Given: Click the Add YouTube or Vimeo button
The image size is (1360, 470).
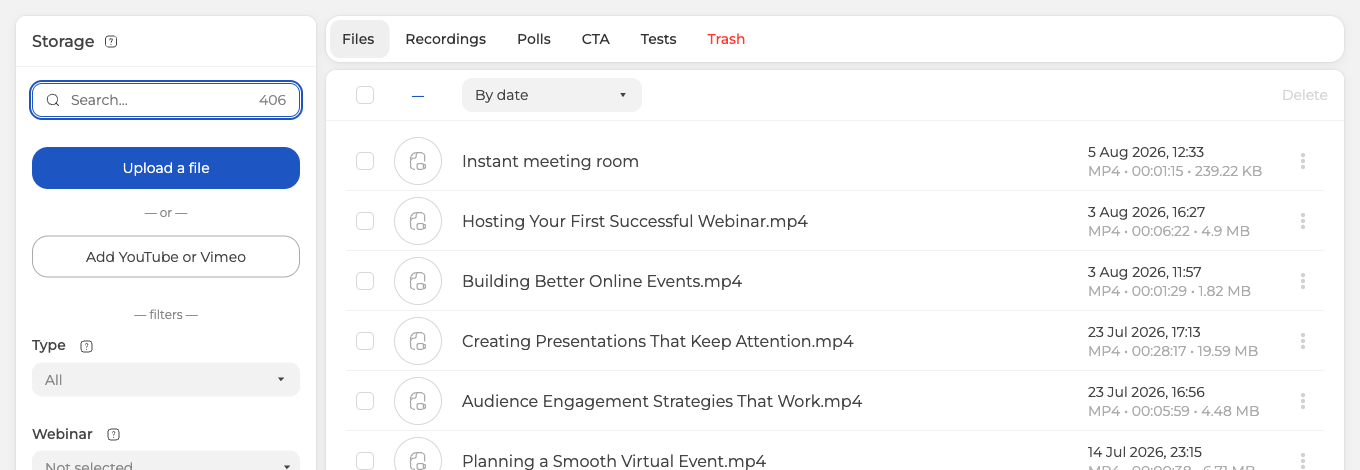Looking at the screenshot, I should tap(166, 257).
